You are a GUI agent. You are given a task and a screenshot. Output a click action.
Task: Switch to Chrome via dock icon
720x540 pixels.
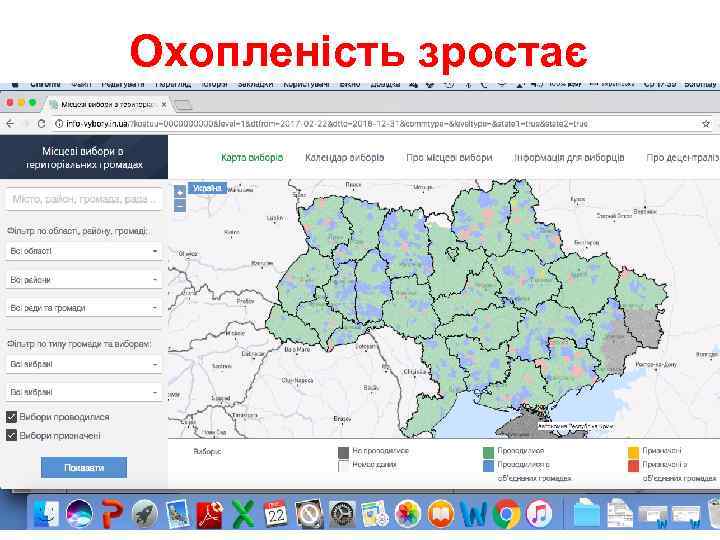[x=506, y=514]
